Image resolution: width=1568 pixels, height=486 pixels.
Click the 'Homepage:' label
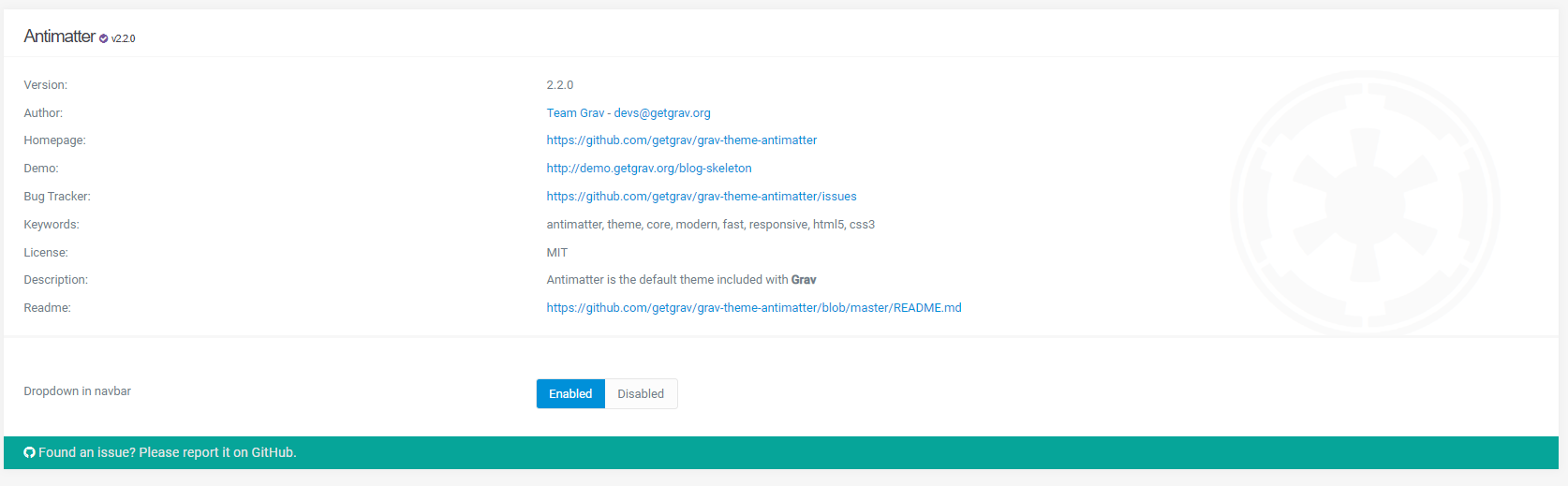click(55, 140)
